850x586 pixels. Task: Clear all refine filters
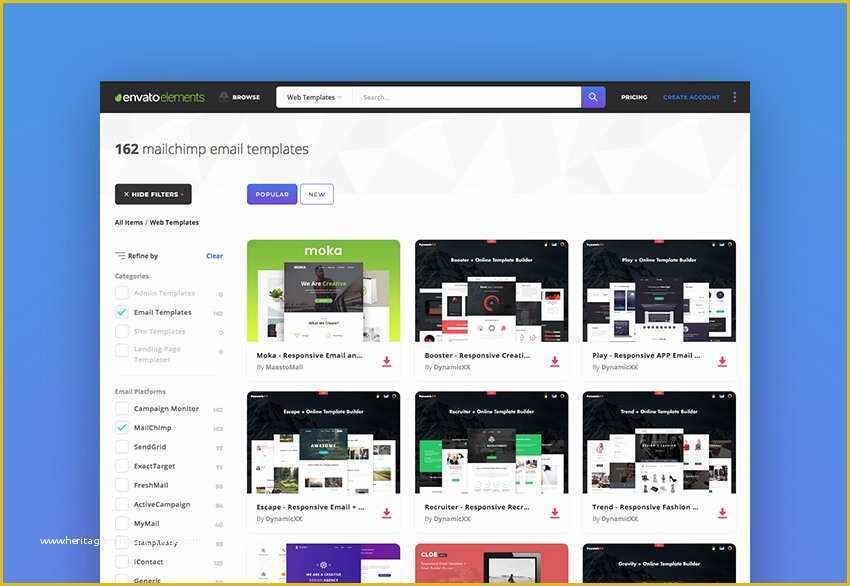pyautogui.click(x=215, y=256)
